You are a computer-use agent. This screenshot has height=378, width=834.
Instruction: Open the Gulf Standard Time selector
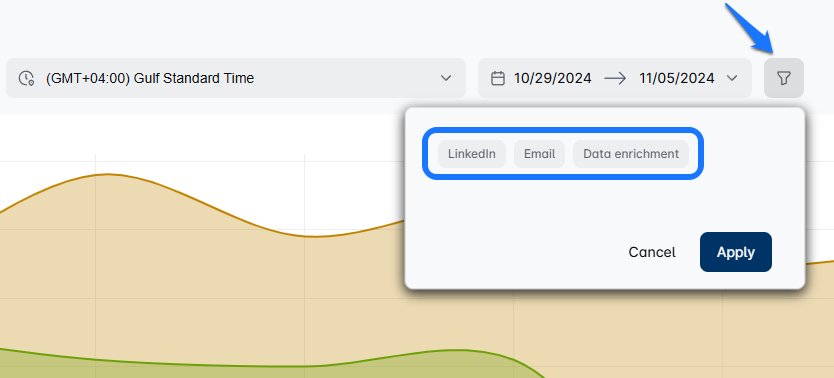(x=236, y=78)
